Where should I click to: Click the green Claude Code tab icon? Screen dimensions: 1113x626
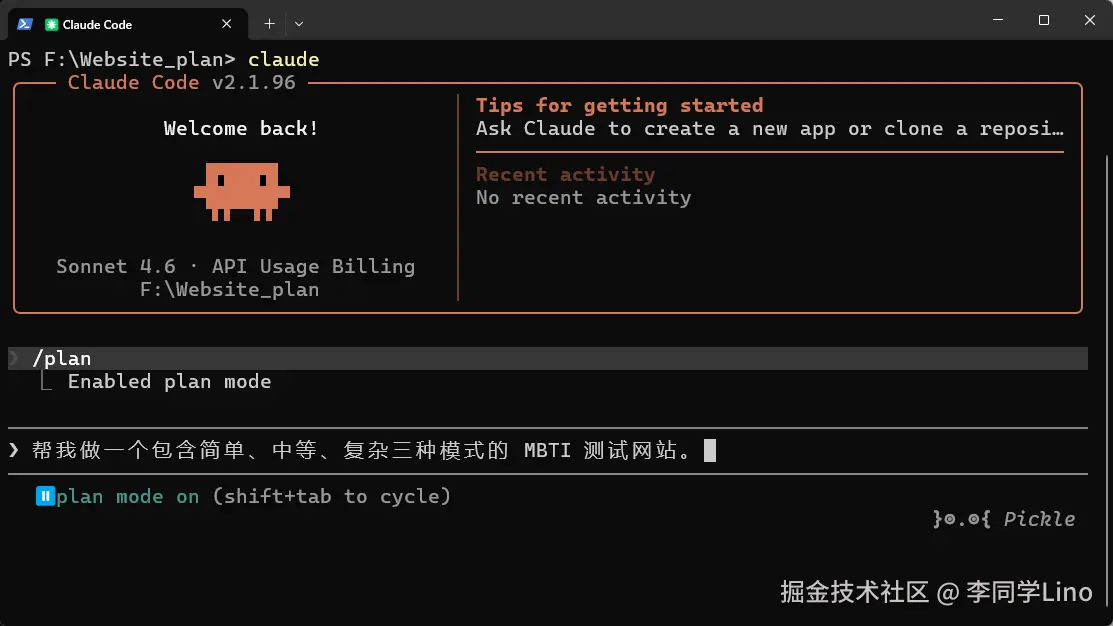pos(52,24)
